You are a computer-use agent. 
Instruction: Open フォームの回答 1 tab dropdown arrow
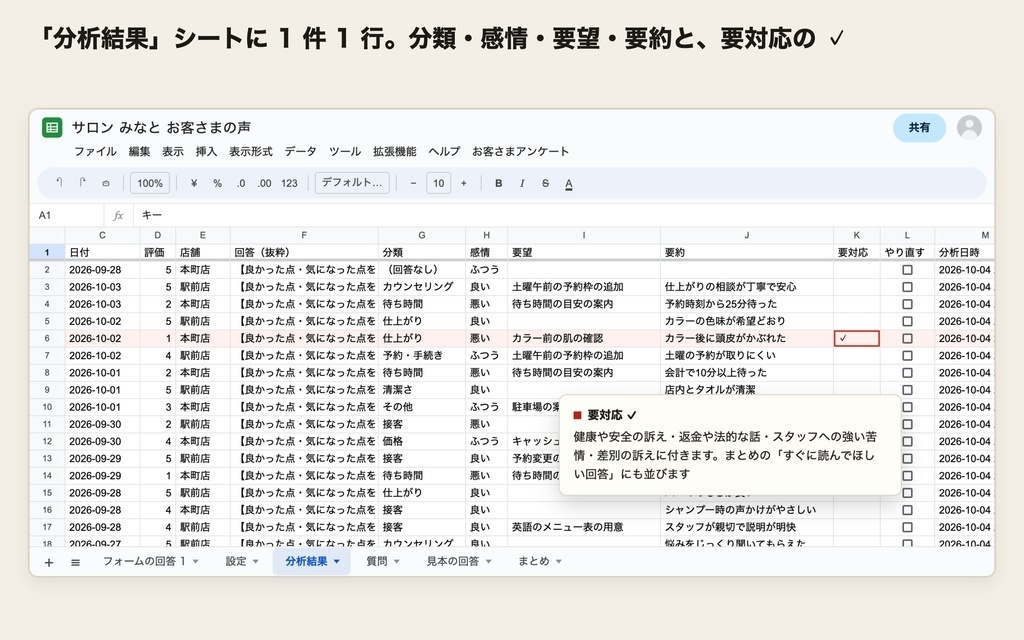point(195,562)
